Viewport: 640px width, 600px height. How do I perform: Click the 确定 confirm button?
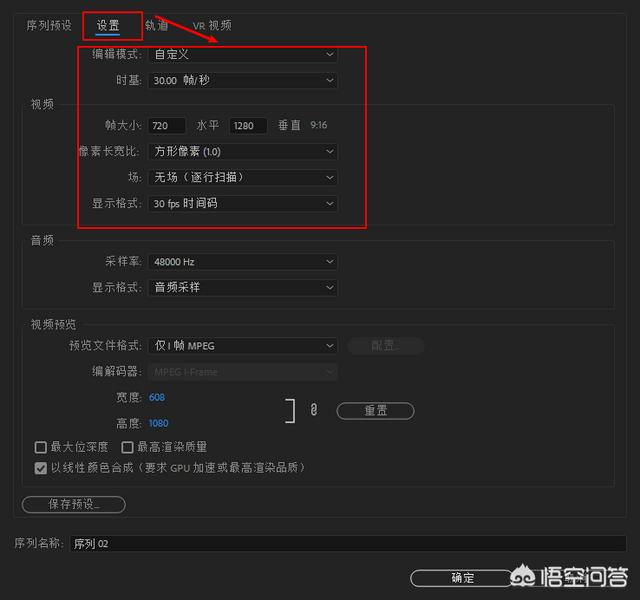462,578
